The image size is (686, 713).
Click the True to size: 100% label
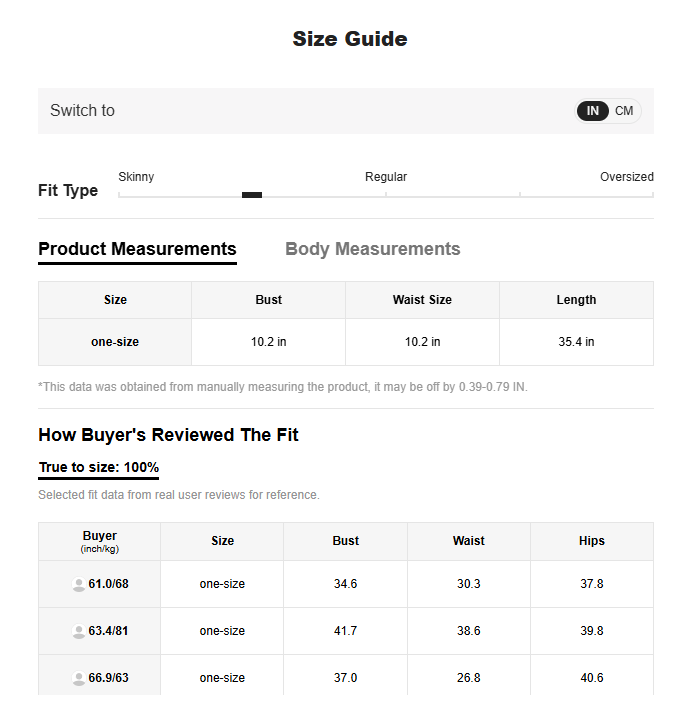coord(99,468)
